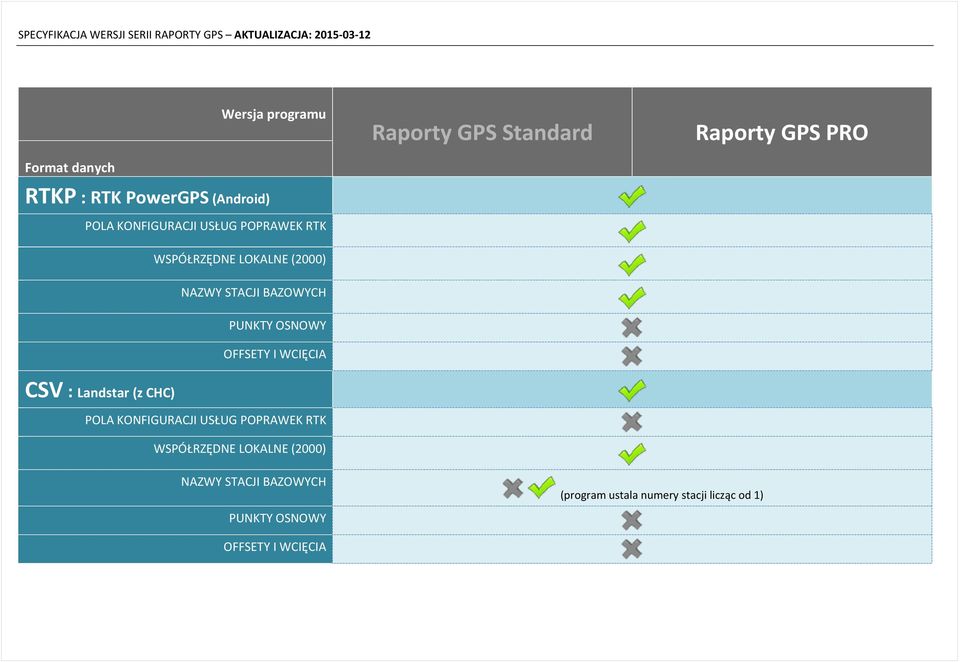Image resolution: width=960 pixels, height=662 pixels.
Task: Click the Format danych header label
Action: coord(70,167)
